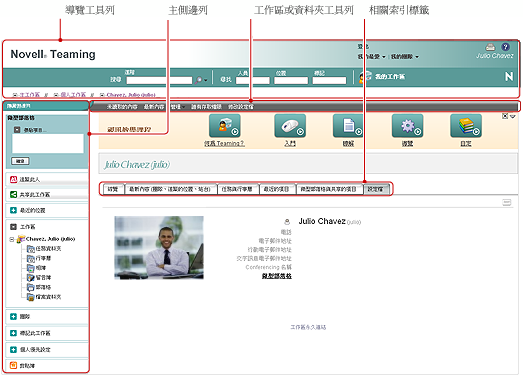Click the My Workspace label in navigation bar
The width and height of the screenshot is (523, 375).
(390, 76)
